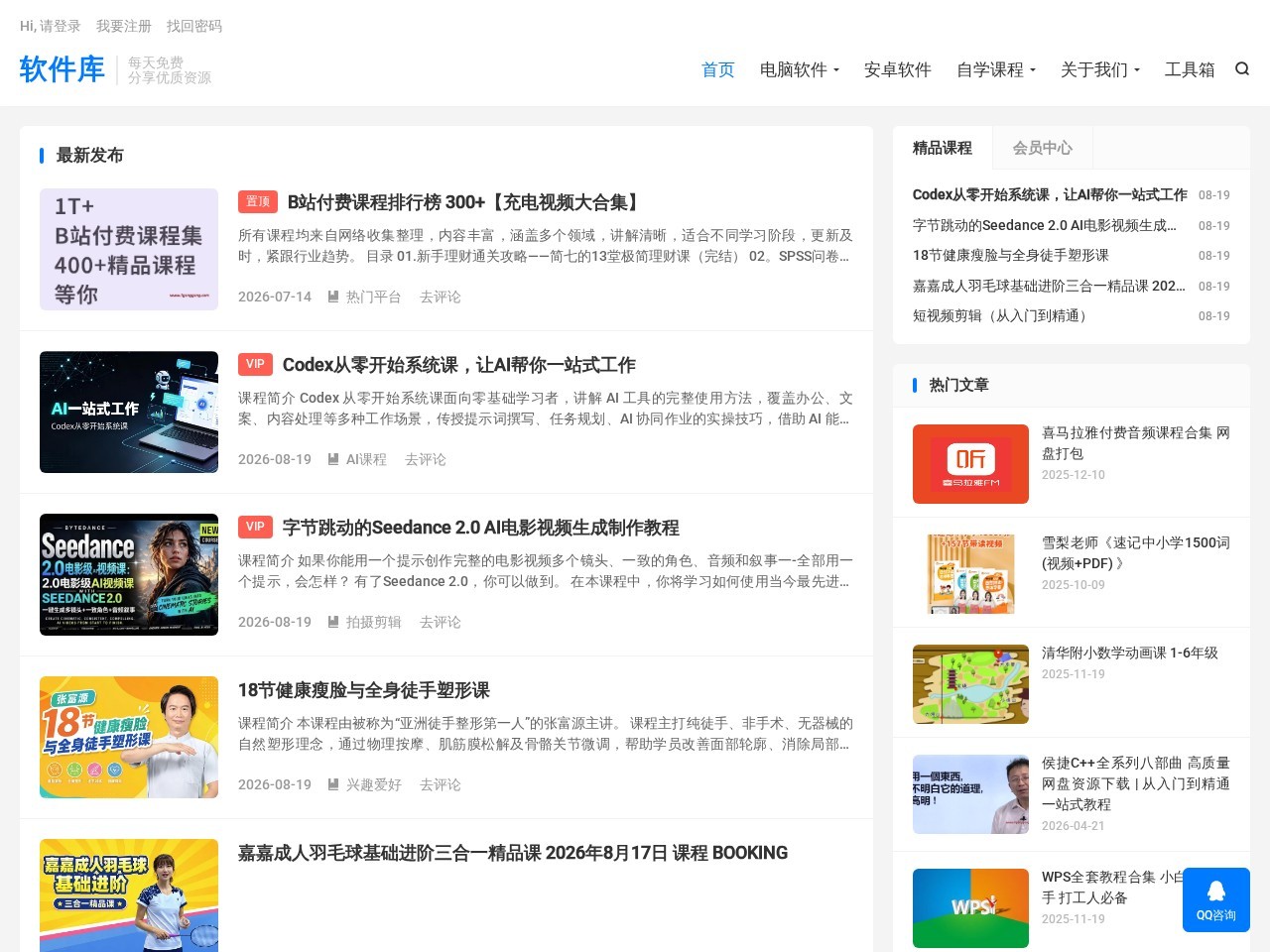Go to 首页 in navigation

[718, 69]
